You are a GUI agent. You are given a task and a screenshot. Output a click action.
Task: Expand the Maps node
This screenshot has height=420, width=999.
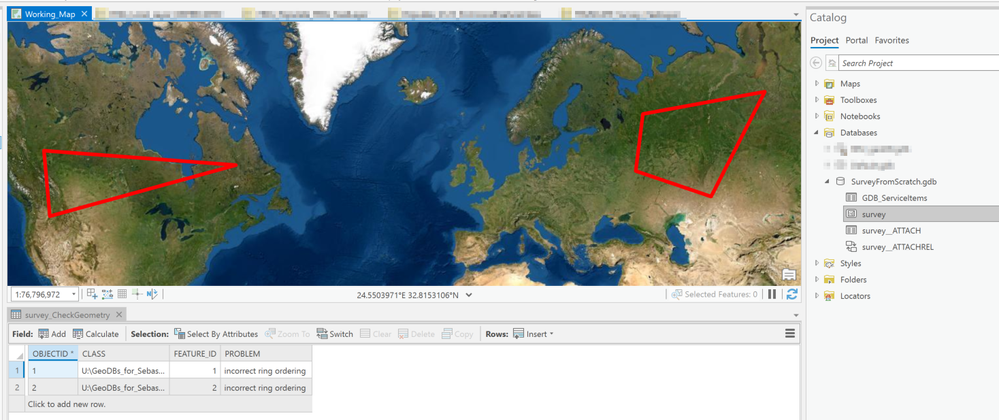[x=817, y=83]
